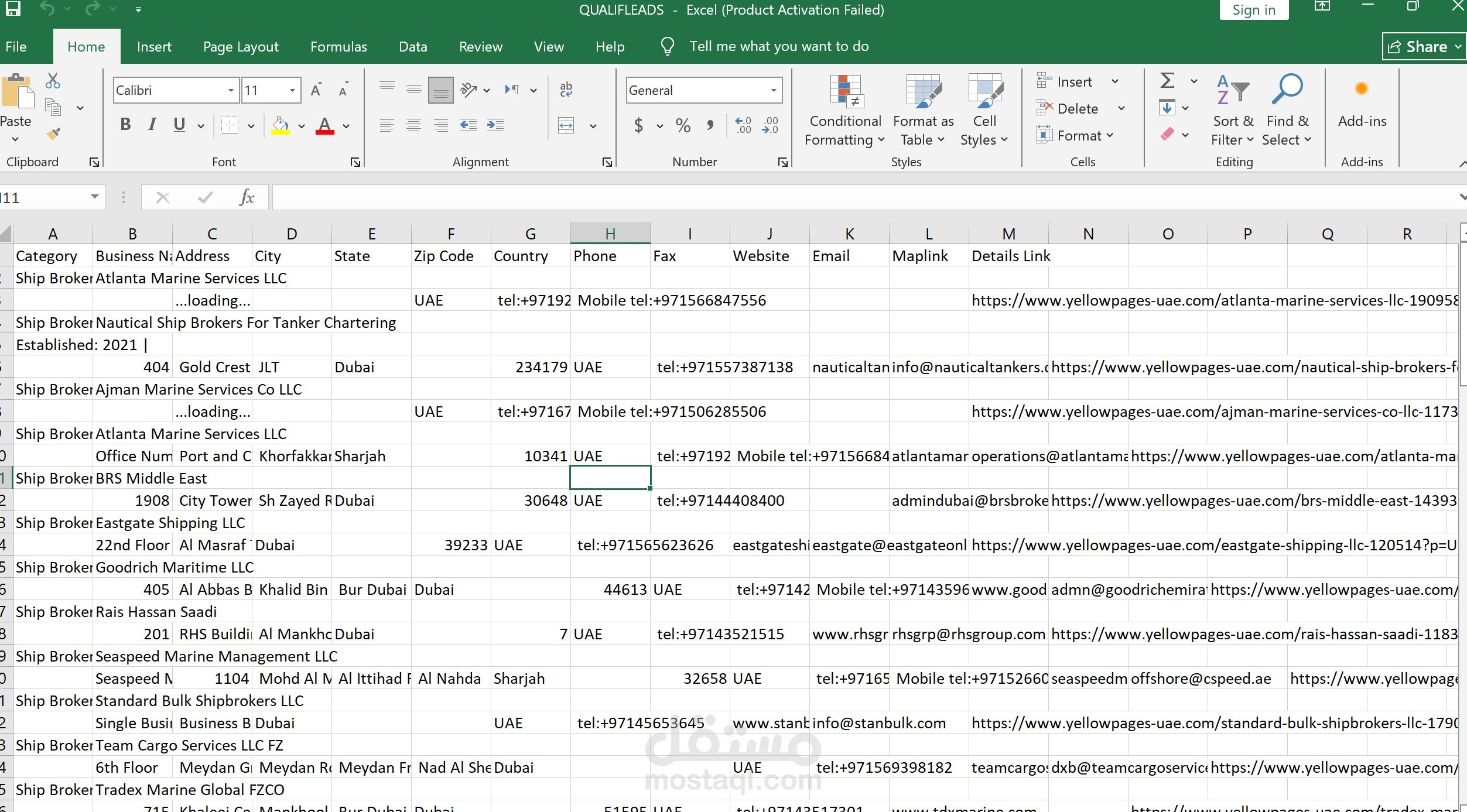Decrease font size with smaller A icon
Screen dimensions: 1467x812
344,90
